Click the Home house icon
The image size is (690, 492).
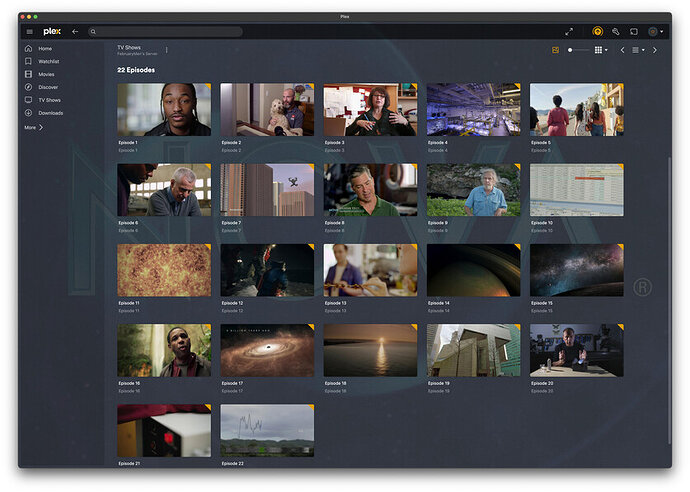click(x=29, y=48)
